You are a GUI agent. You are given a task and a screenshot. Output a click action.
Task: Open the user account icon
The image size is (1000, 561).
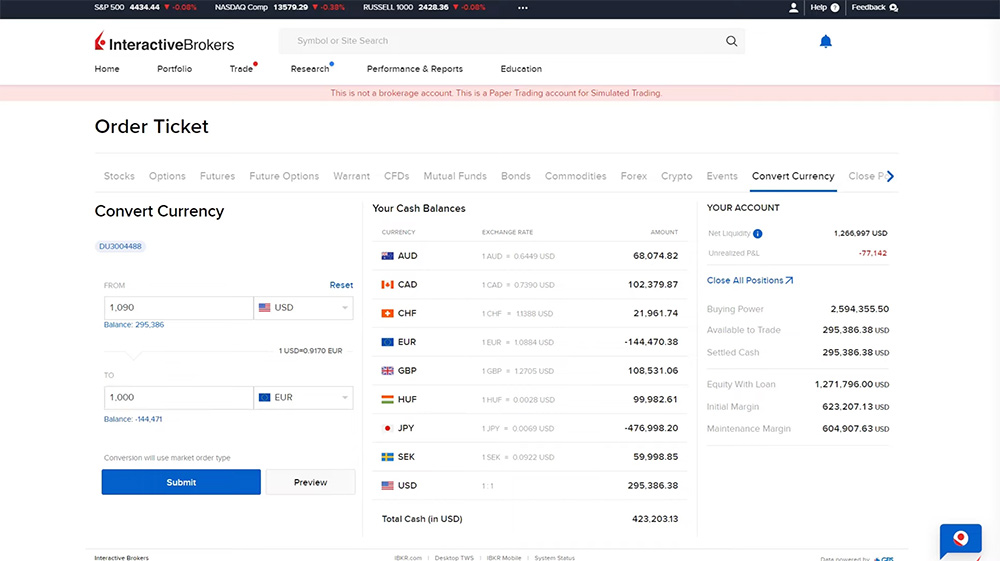click(793, 8)
